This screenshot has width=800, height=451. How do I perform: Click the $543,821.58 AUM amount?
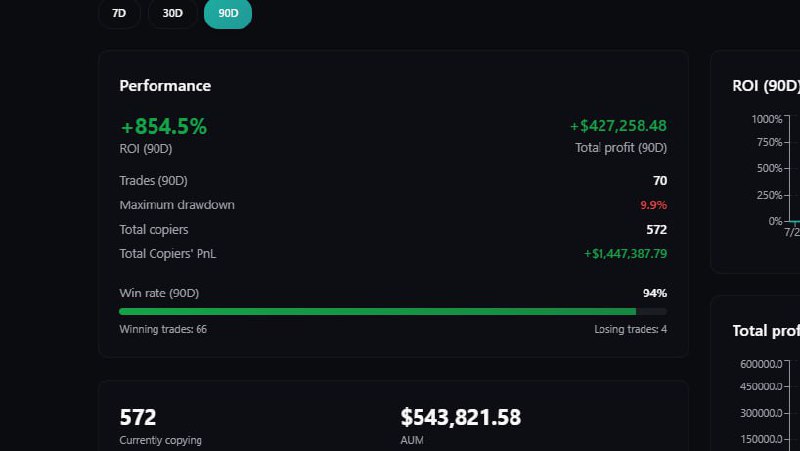point(461,417)
